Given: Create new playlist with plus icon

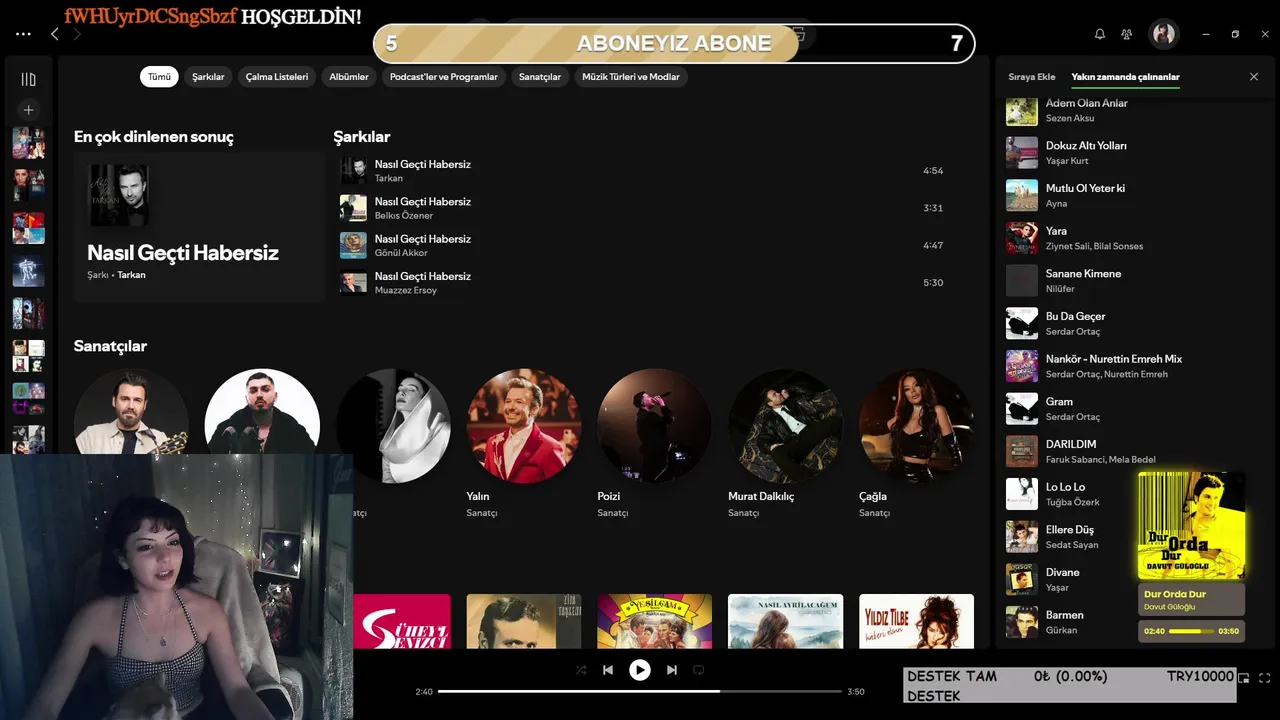Looking at the screenshot, I should coord(29,110).
